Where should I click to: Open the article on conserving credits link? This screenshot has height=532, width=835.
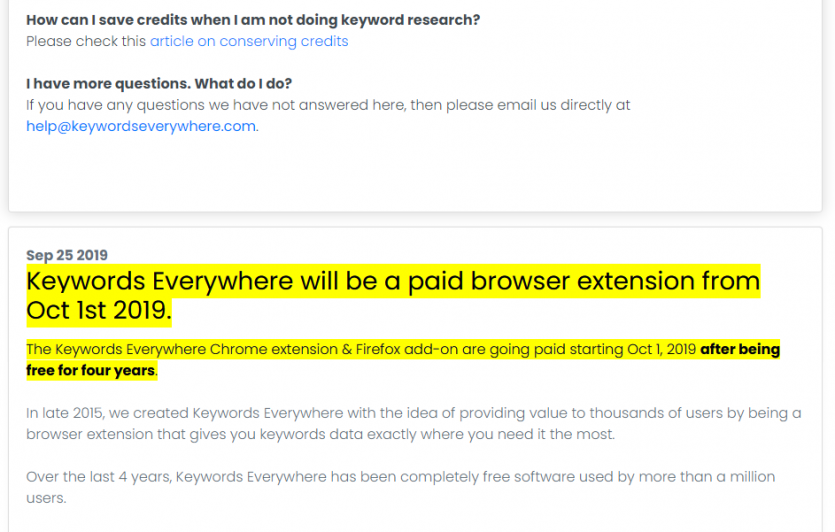pyautogui.click(x=249, y=42)
